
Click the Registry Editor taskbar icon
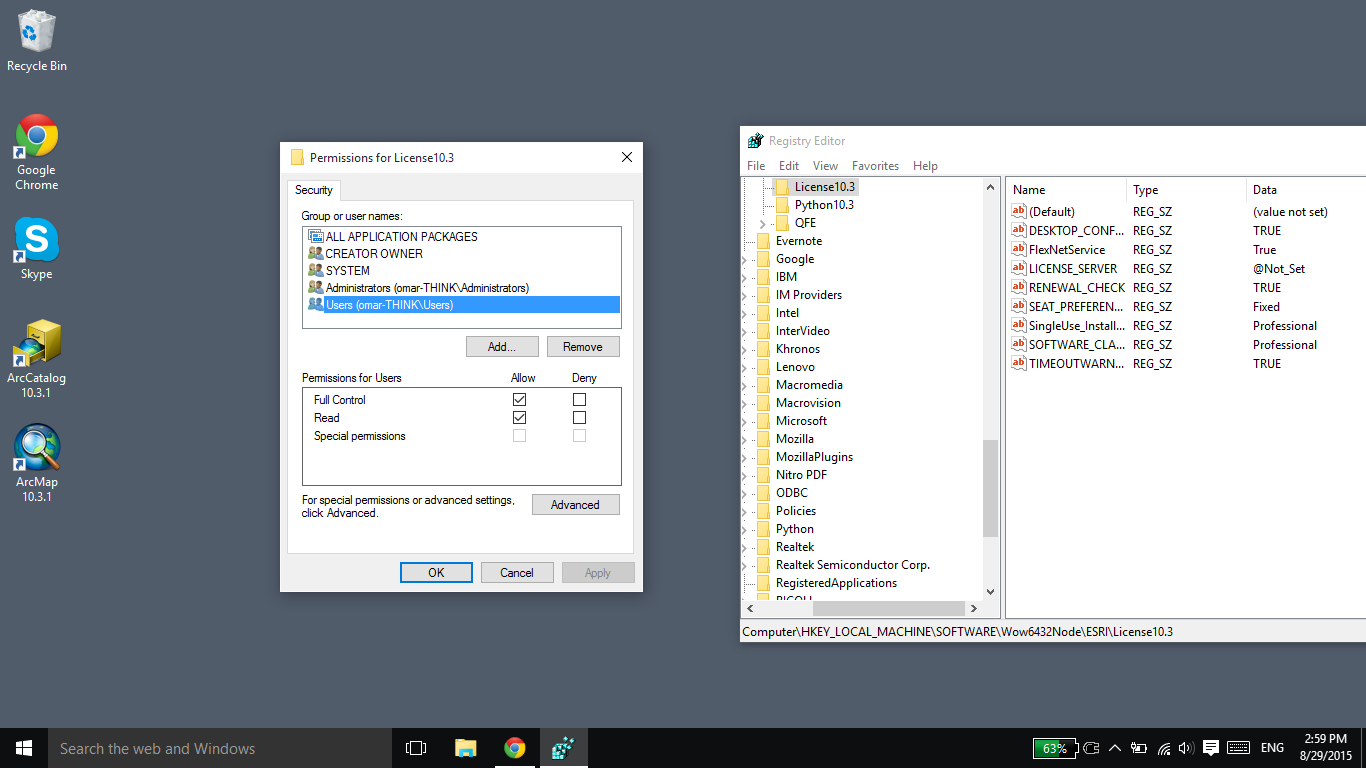[564, 748]
